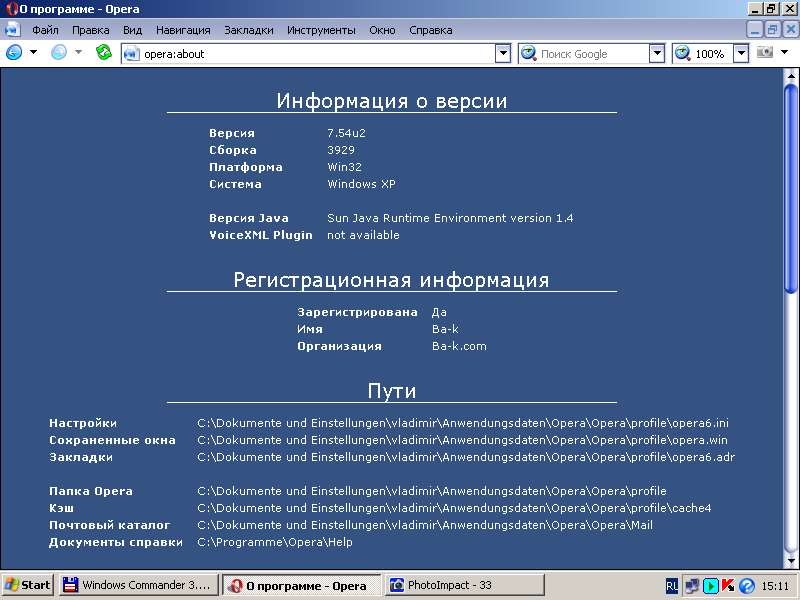The height and width of the screenshot is (600, 800).
Task: Click the path ending in opera6.ini
Action: click(463, 423)
